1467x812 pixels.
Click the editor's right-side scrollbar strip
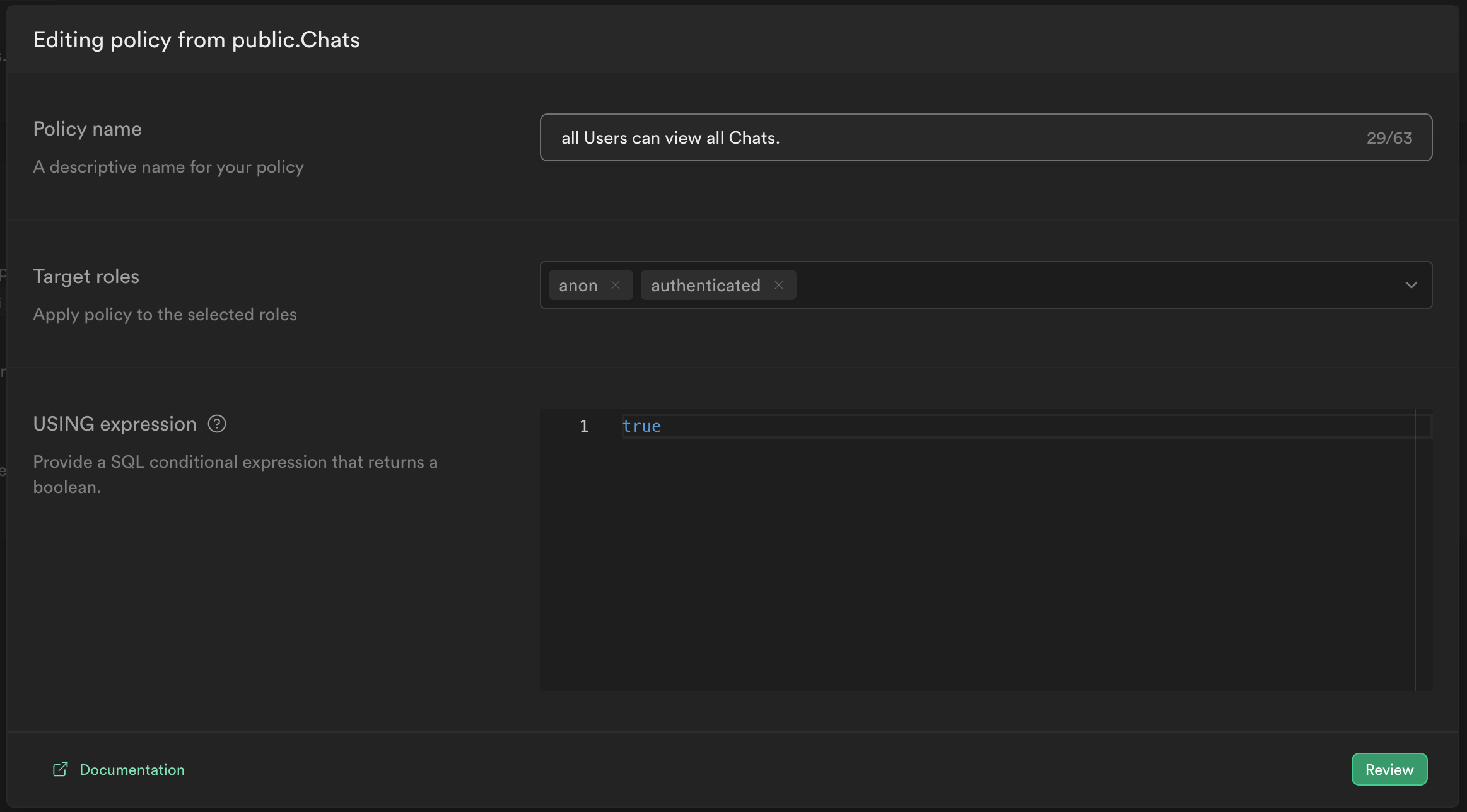tap(1423, 548)
